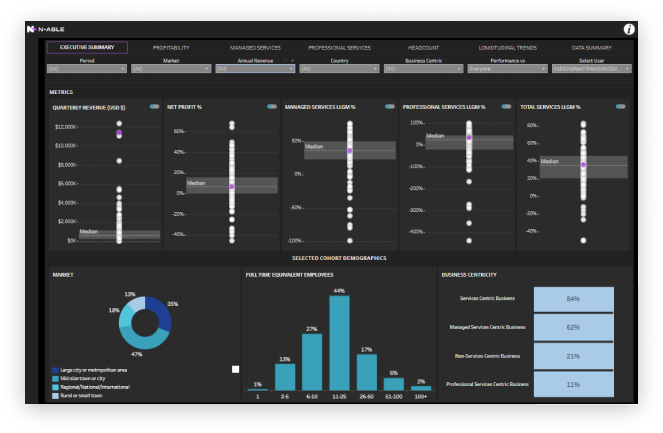663x433 pixels.
Task: Toggle the Quarterly Revenue switch
Action: [x=155, y=107]
